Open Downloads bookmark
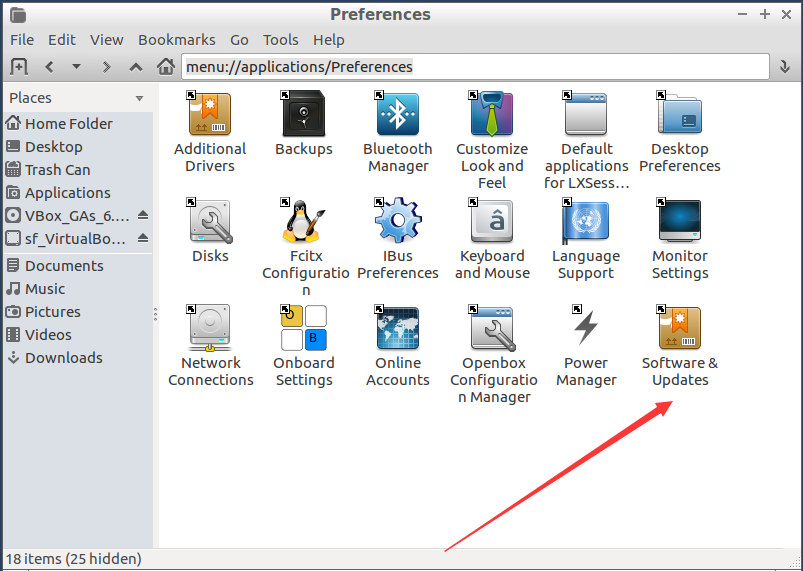This screenshot has width=803, height=571. coord(78,358)
